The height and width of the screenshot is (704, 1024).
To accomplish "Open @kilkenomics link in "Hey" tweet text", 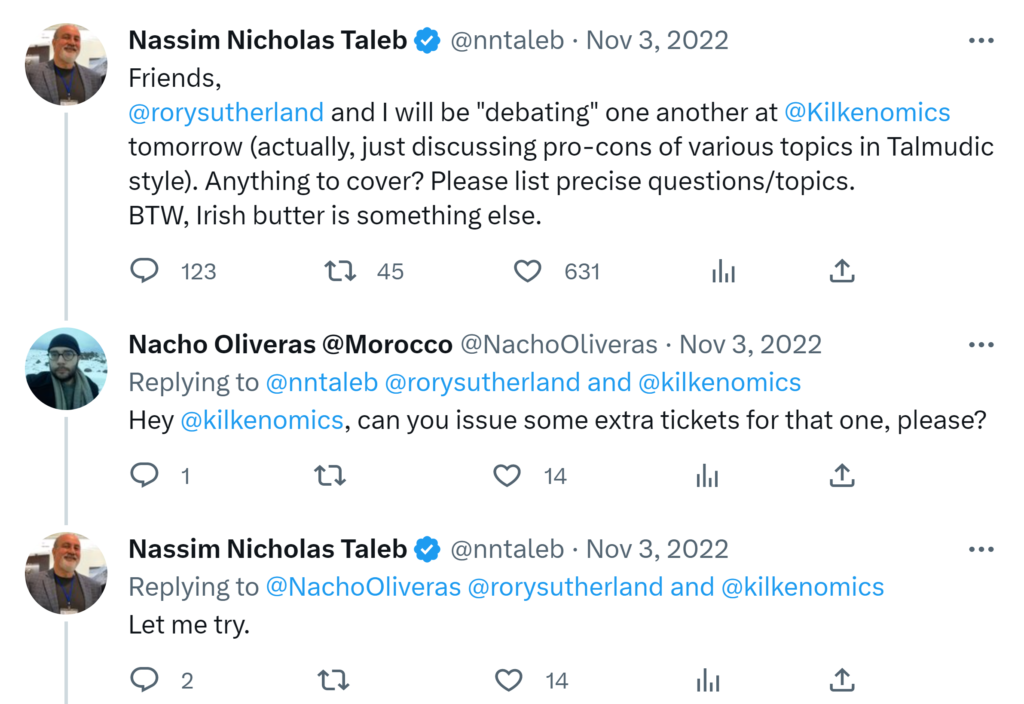I will pos(262,420).
